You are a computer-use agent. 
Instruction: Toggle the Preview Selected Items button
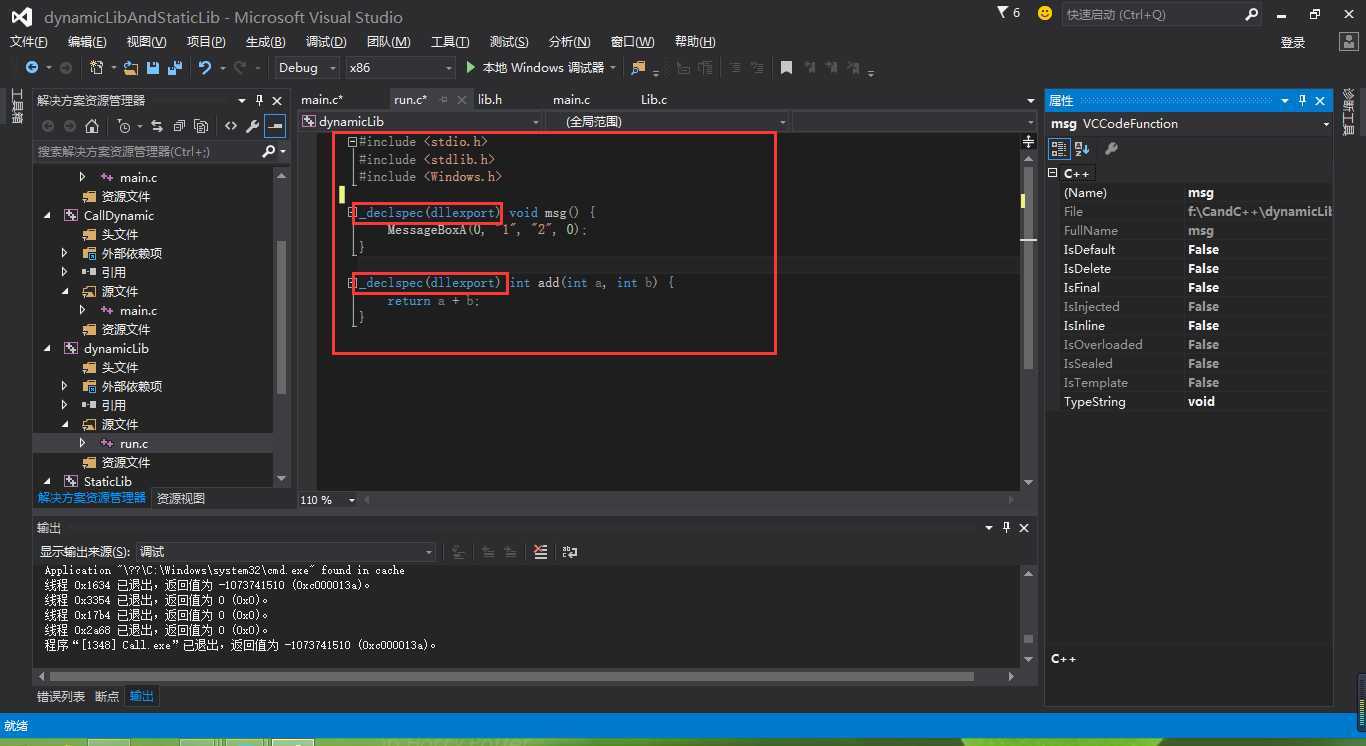[x=275, y=126]
